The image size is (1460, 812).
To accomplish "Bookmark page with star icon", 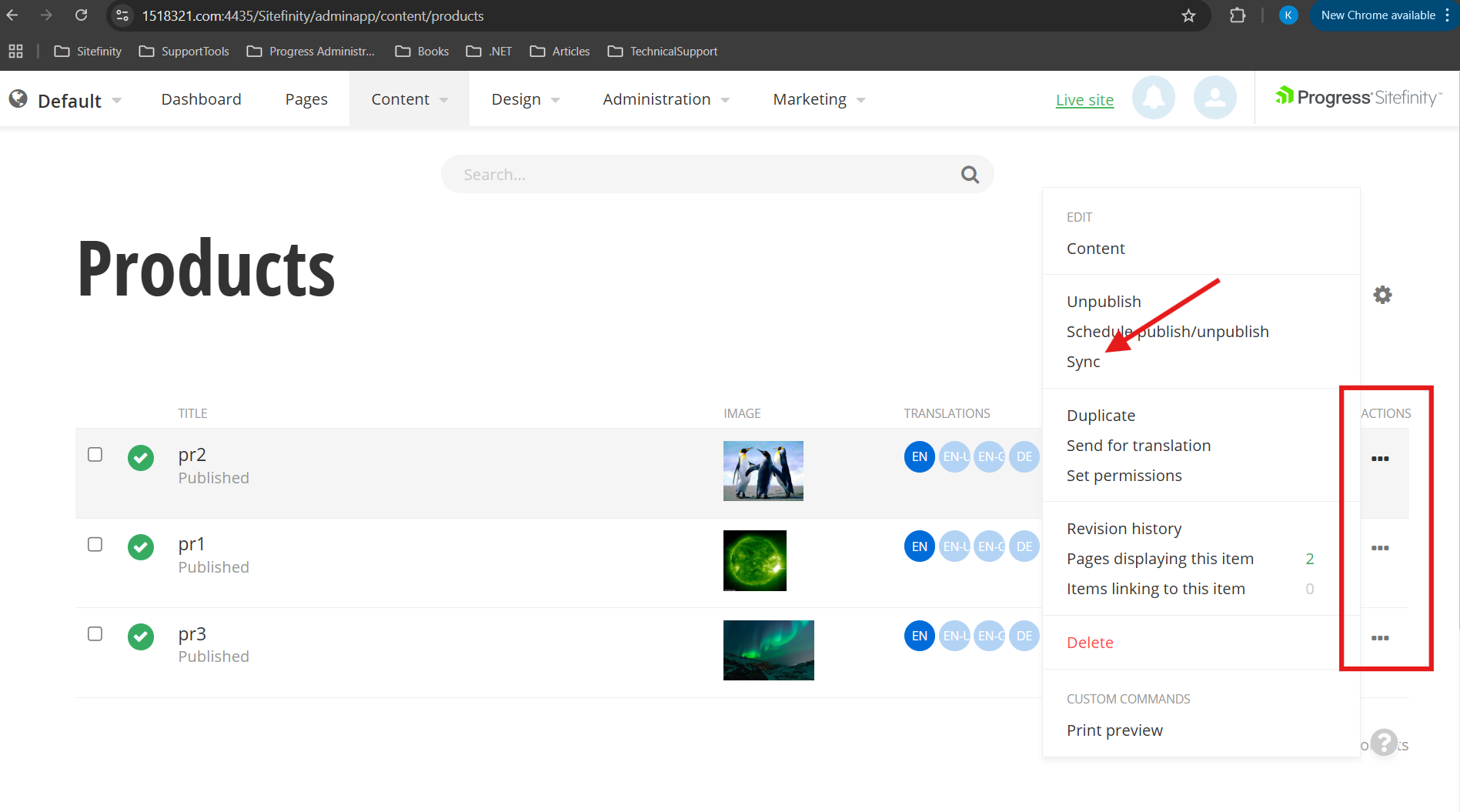I will pyautogui.click(x=1188, y=15).
